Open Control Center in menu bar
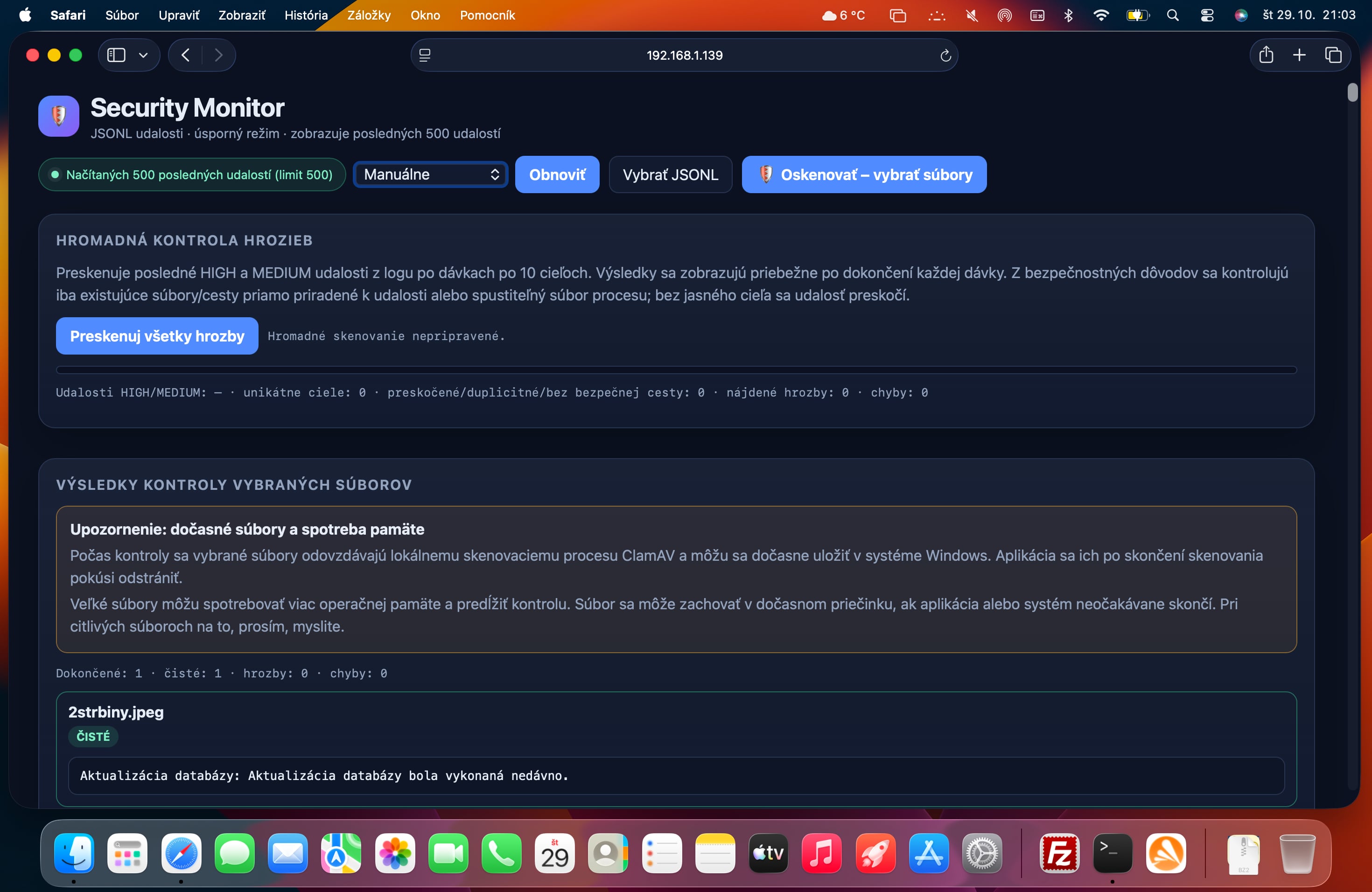Screen dimensions: 1372x892 [x=1207, y=15]
